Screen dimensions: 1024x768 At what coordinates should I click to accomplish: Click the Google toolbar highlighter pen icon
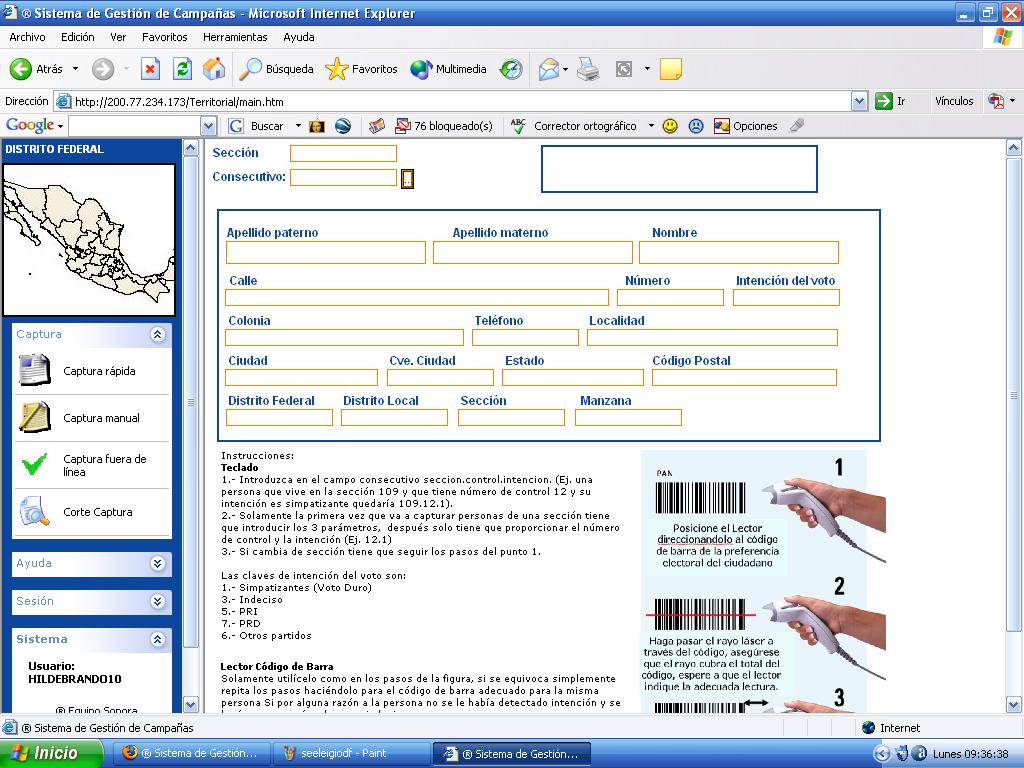click(x=797, y=126)
